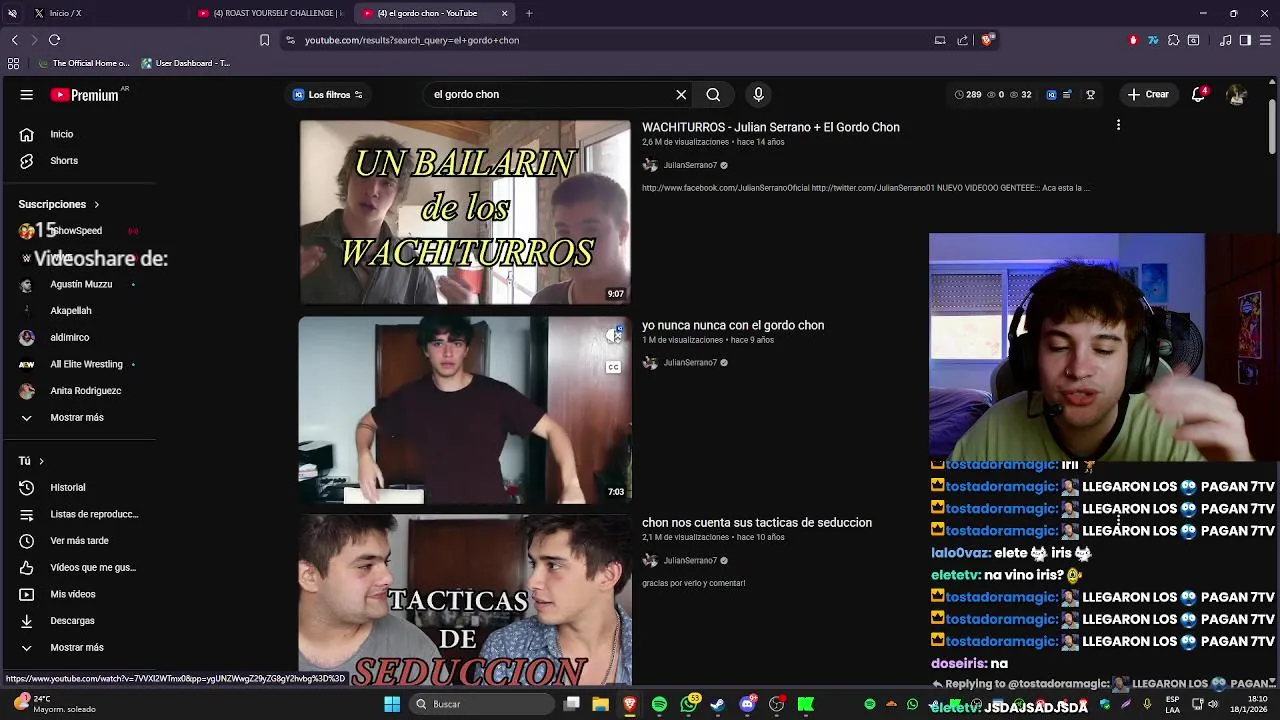Share the page with the share icon
The image size is (1280, 720).
coord(963,40)
